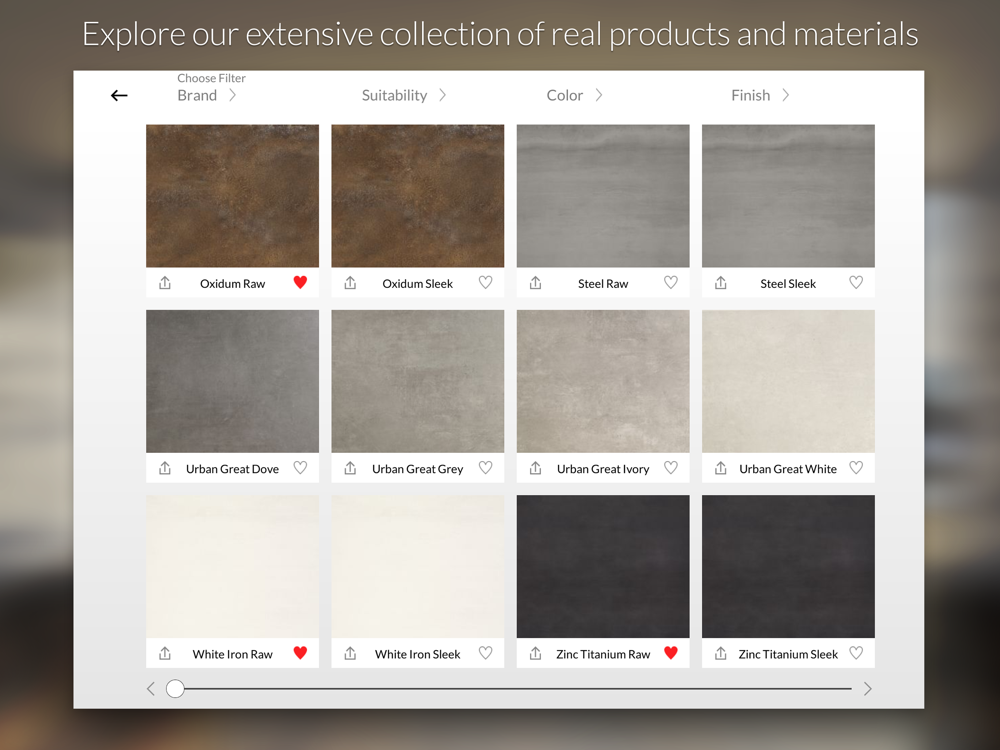
Task: Share the White Iron Sleek material
Action: click(x=350, y=653)
